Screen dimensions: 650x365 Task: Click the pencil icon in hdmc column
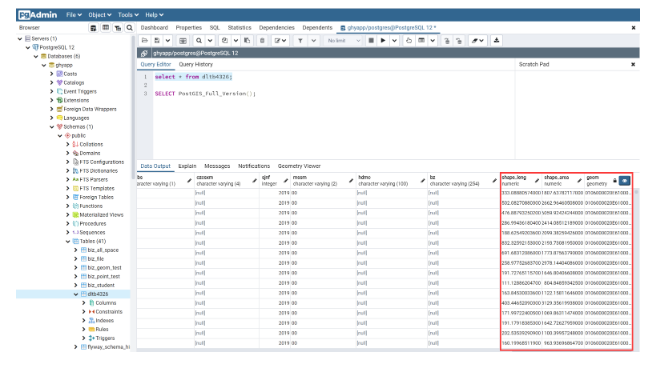pos(422,180)
